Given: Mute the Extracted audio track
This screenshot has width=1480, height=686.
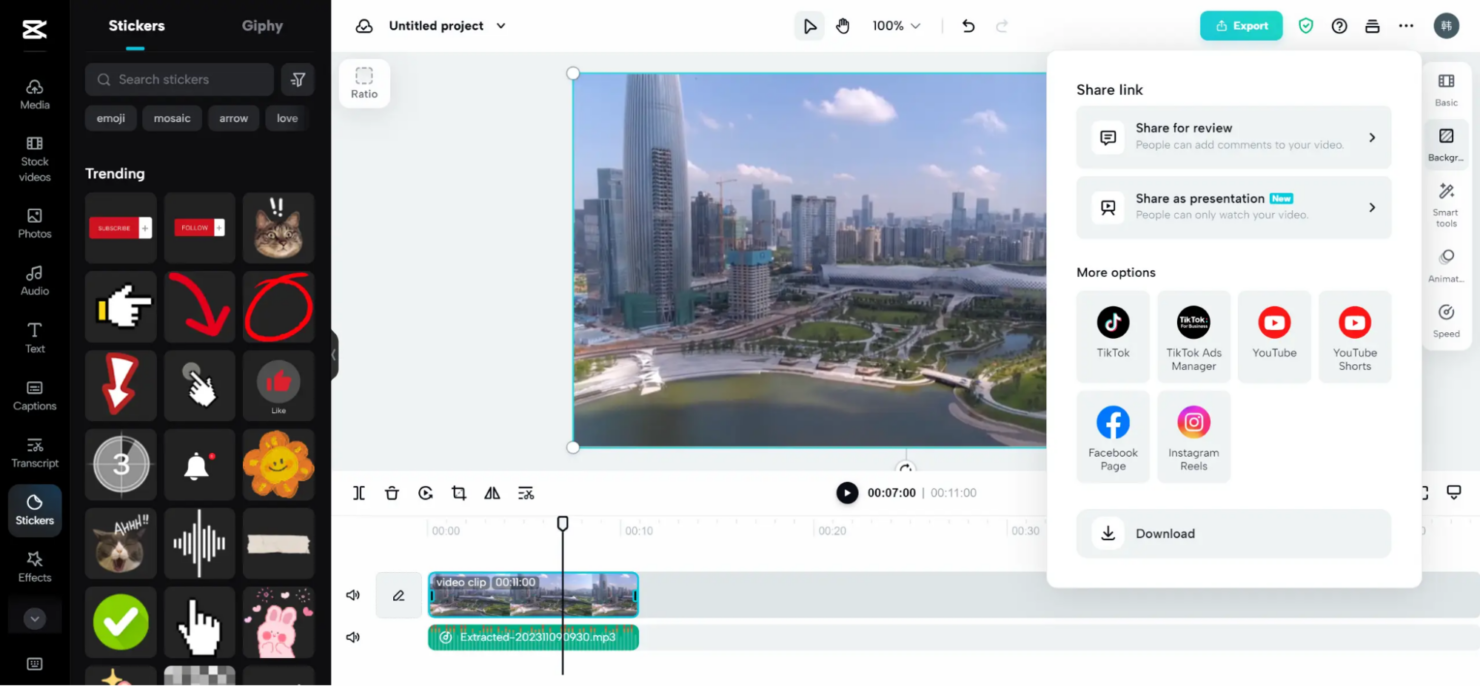Looking at the screenshot, I should tap(352, 636).
